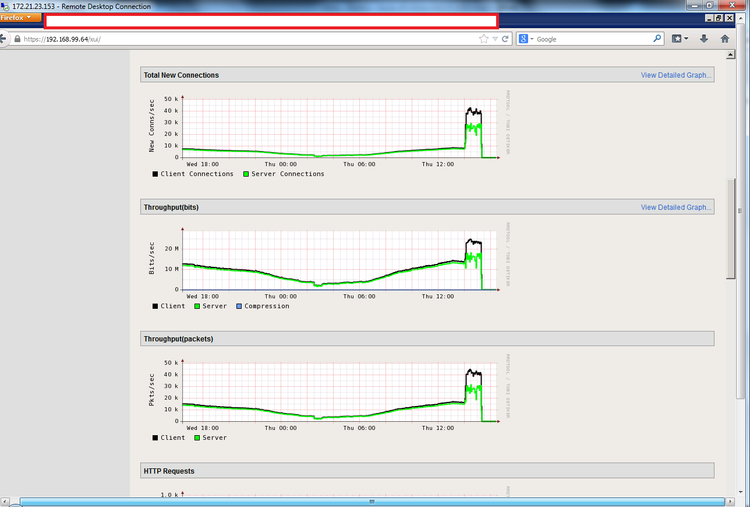Screen dimensions: 750x507
Task: Open the URL history dropdown arrow
Action: pos(495,39)
